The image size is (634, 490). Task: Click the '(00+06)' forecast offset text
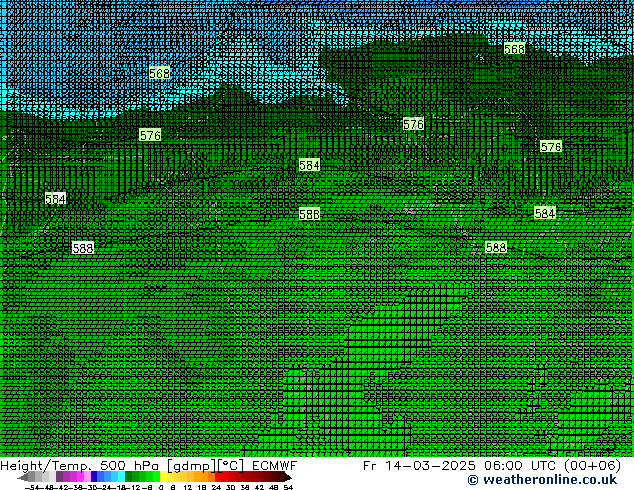coord(592,466)
